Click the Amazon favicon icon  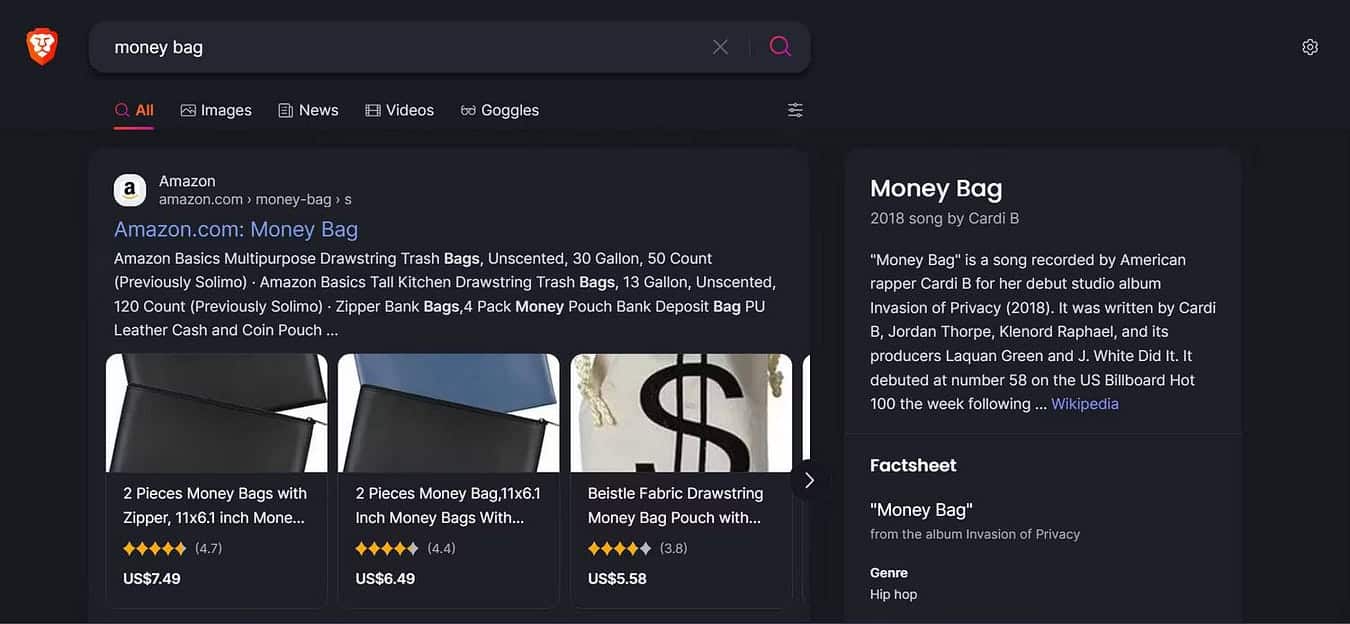(130, 190)
